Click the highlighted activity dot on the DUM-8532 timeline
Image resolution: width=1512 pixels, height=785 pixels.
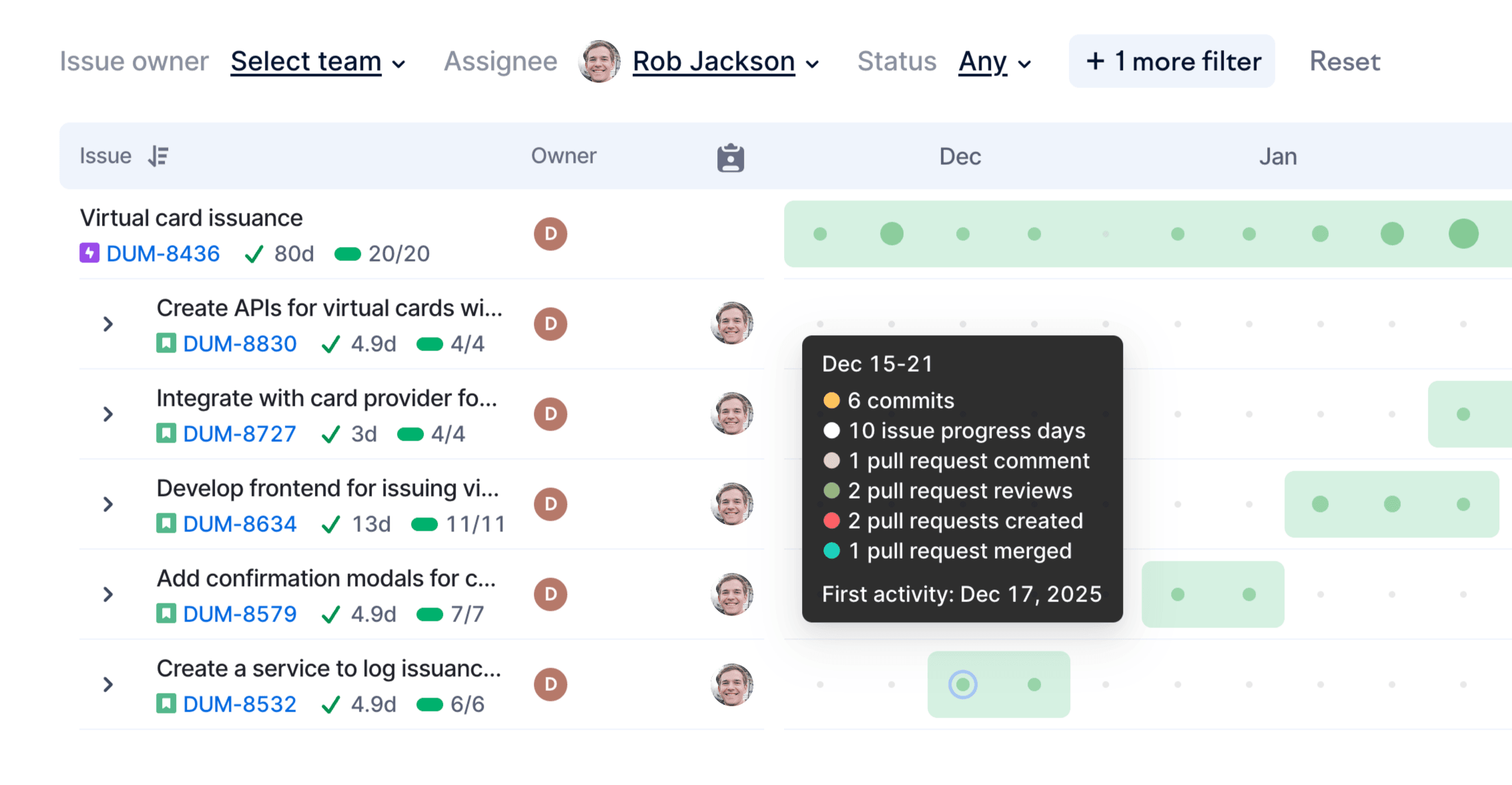click(x=963, y=684)
